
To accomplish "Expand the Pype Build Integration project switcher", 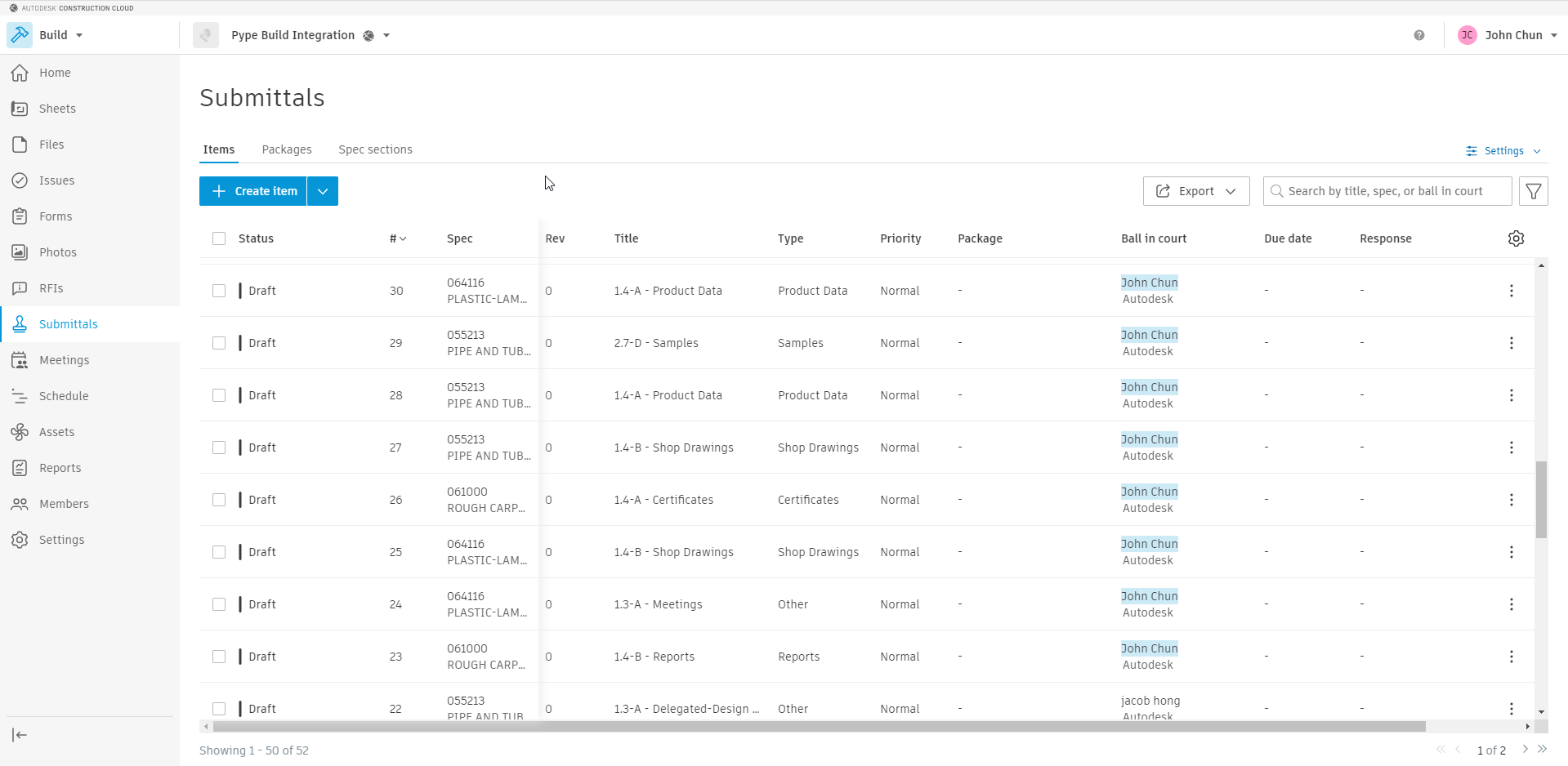I will tap(386, 35).
